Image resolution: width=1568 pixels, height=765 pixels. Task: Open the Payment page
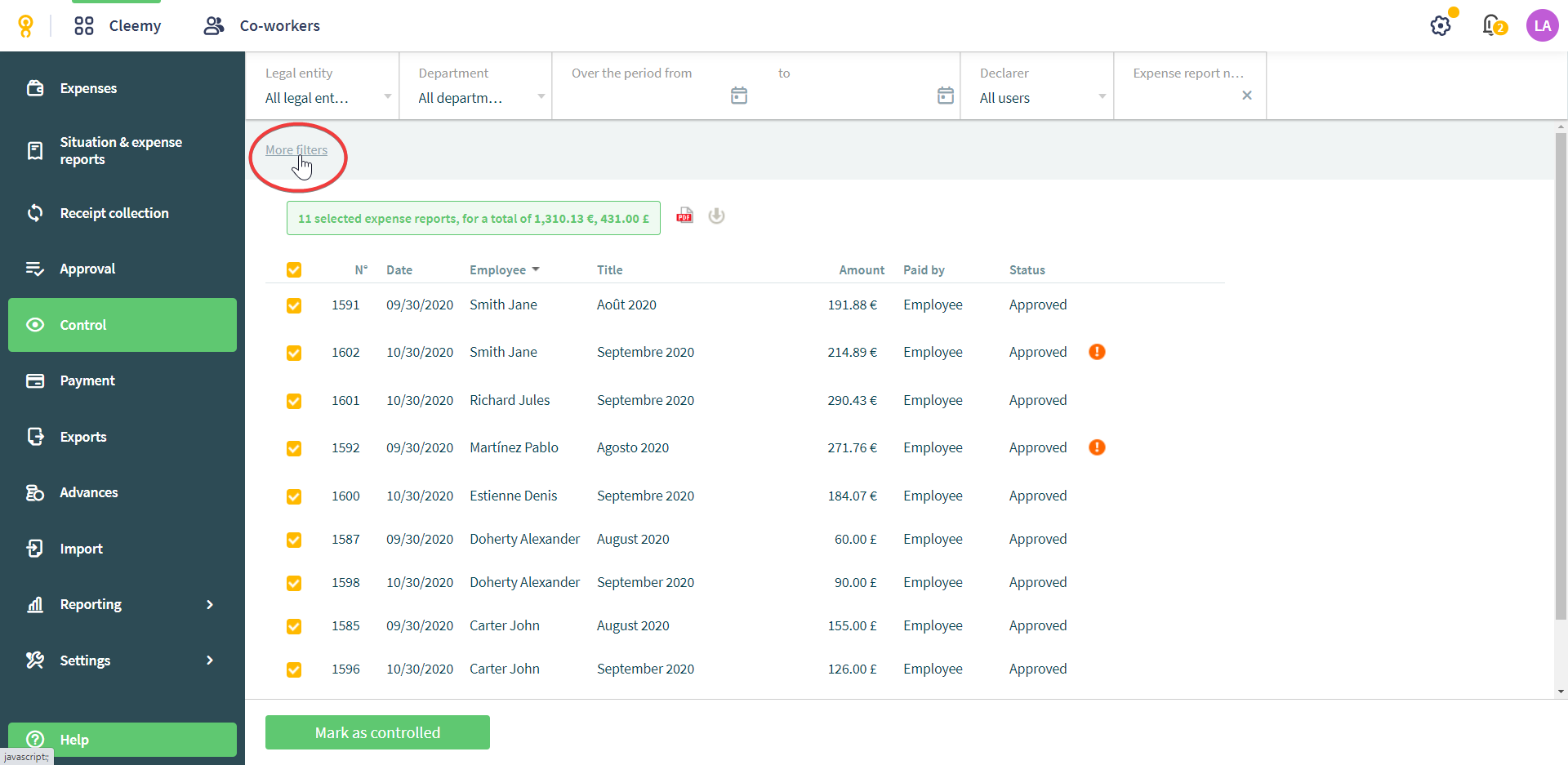[122, 380]
